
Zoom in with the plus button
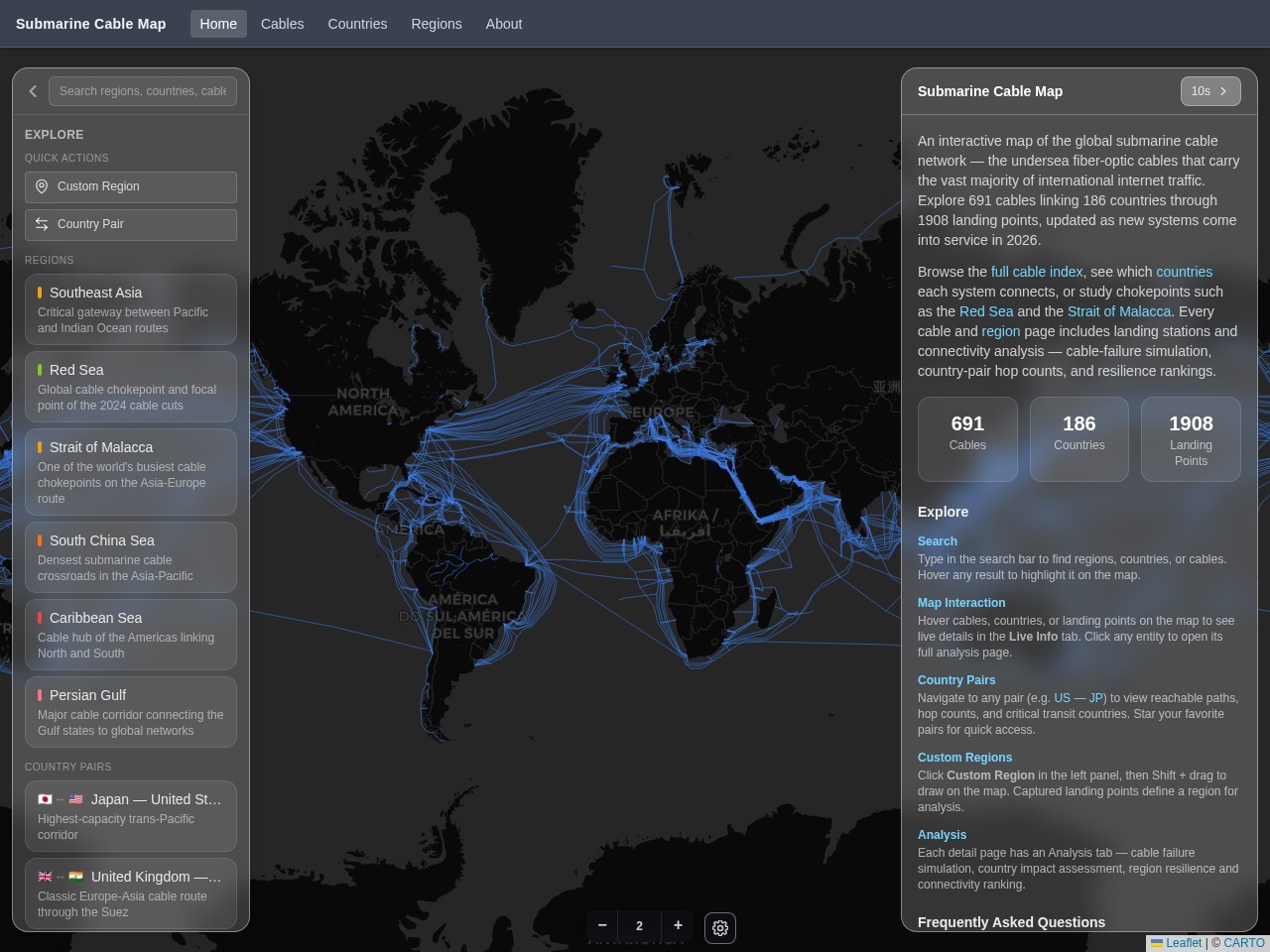(678, 926)
